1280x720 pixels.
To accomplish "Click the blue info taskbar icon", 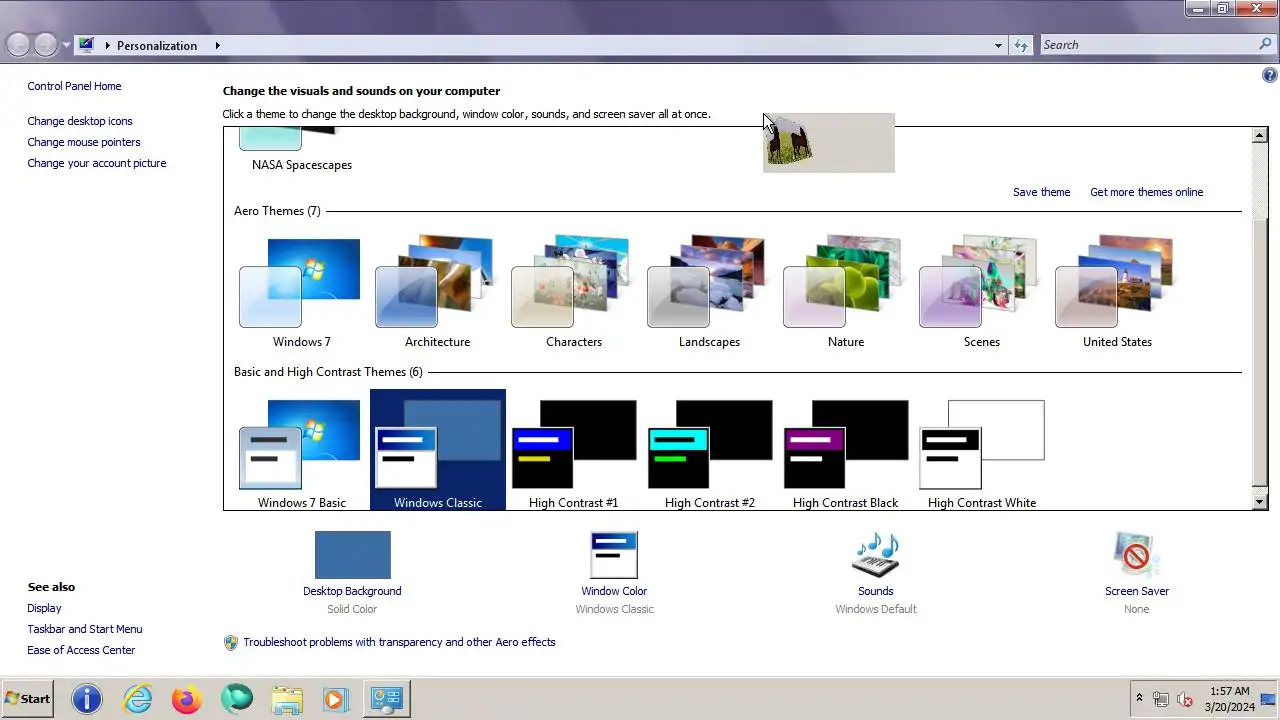I will tap(87, 699).
